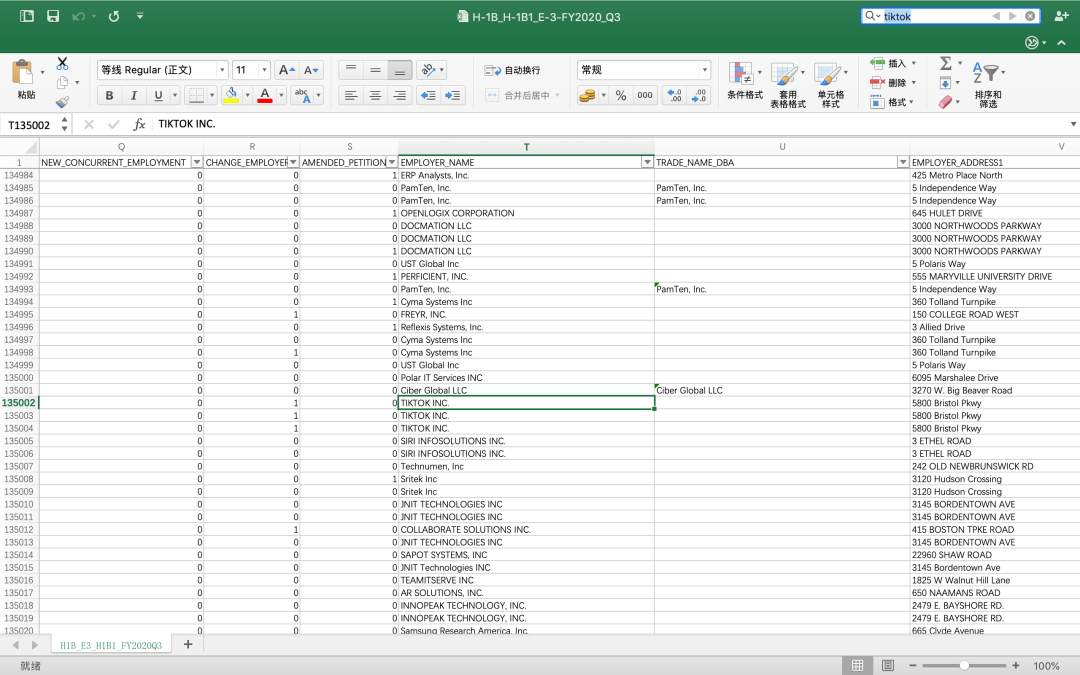1080x675 pixels.
Task: Click the center text alignment icon
Action: click(x=375, y=95)
